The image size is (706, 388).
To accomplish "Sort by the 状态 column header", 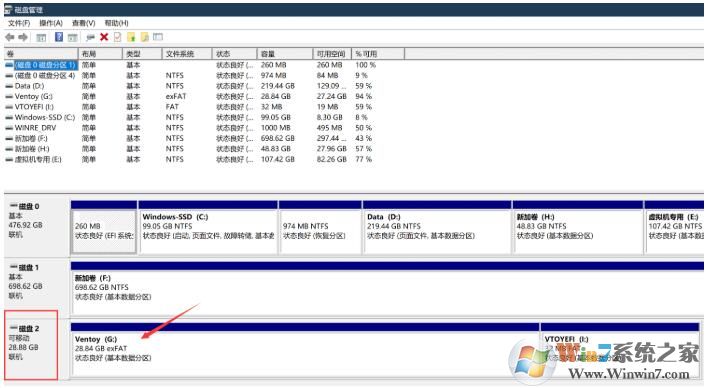I will tap(235, 54).
